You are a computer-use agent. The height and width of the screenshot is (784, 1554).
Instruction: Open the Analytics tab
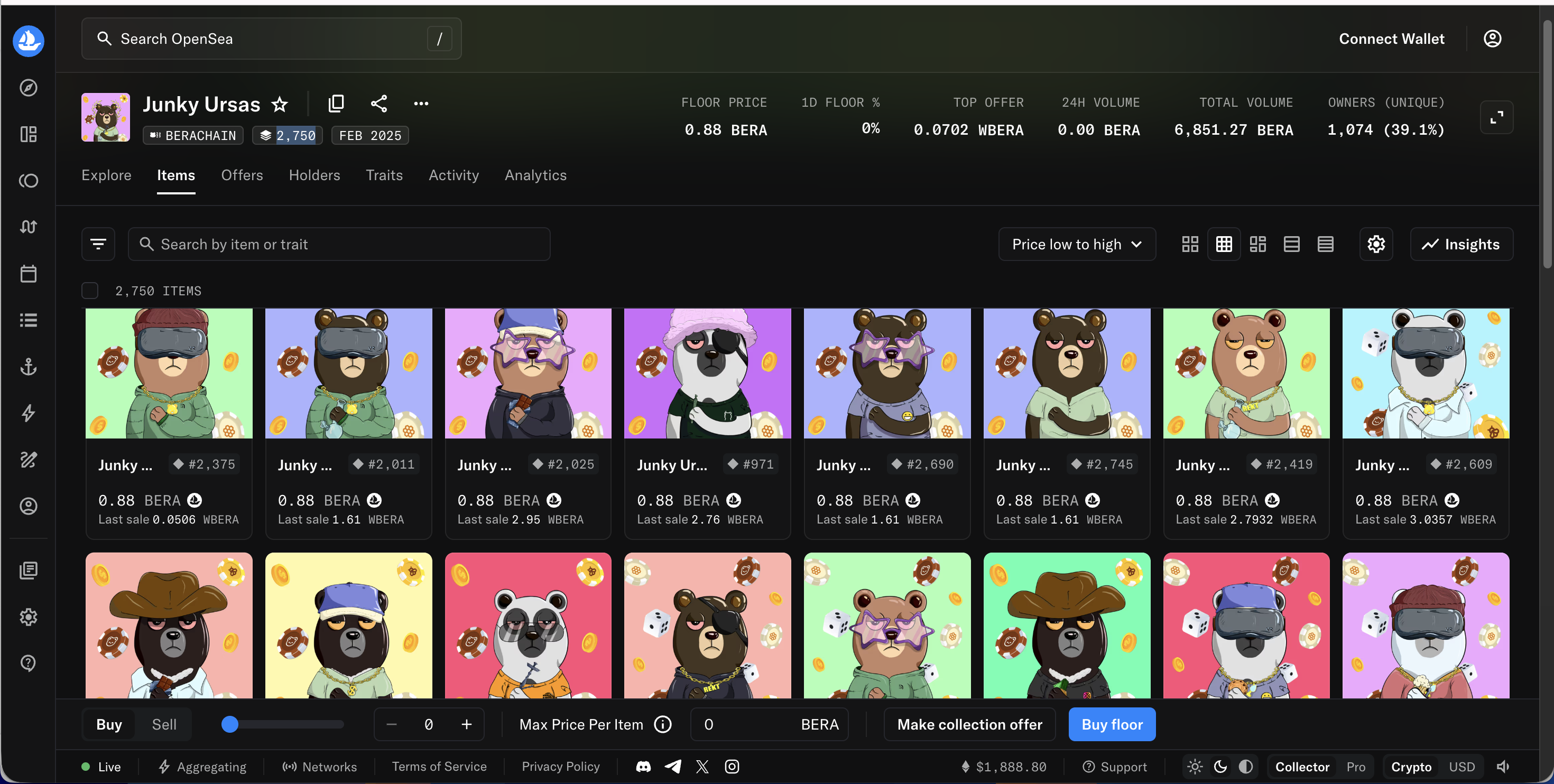point(535,175)
